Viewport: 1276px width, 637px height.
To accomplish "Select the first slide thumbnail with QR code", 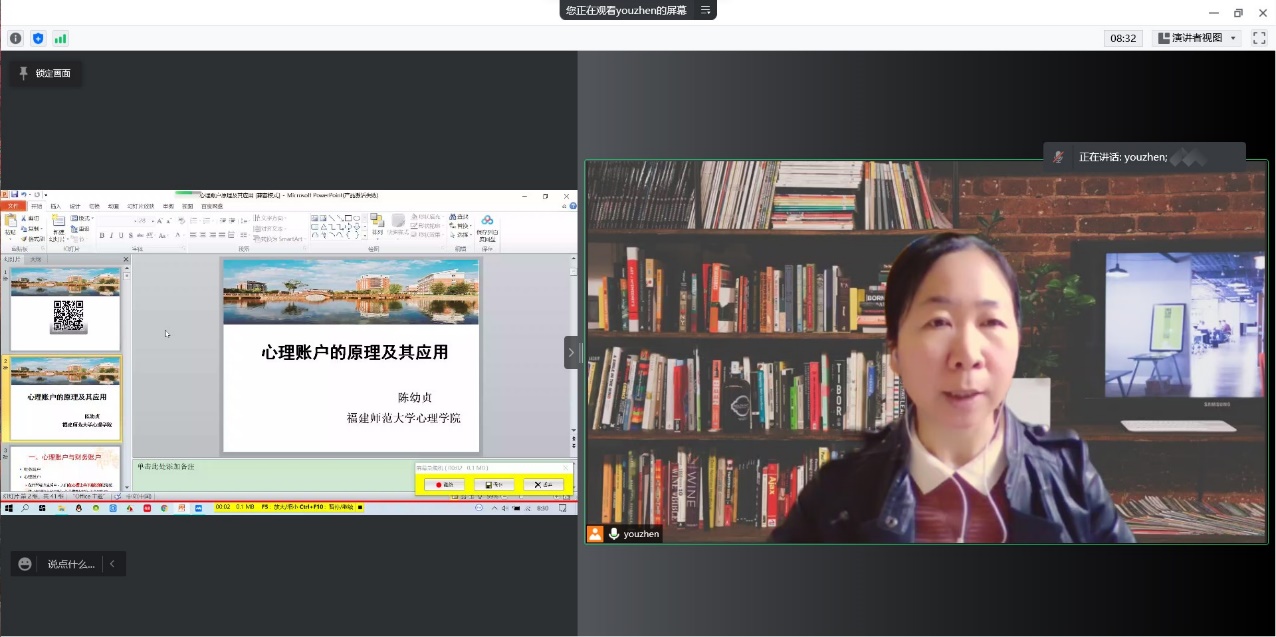I will (65, 310).
